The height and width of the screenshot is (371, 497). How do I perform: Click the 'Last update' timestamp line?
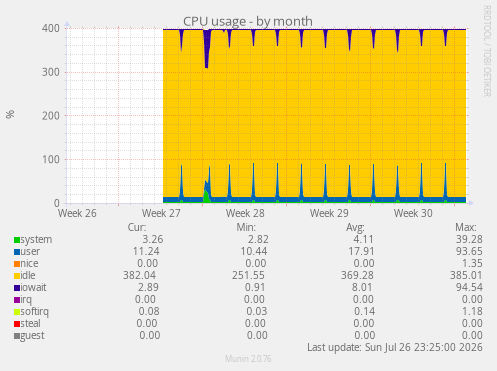[395, 348]
